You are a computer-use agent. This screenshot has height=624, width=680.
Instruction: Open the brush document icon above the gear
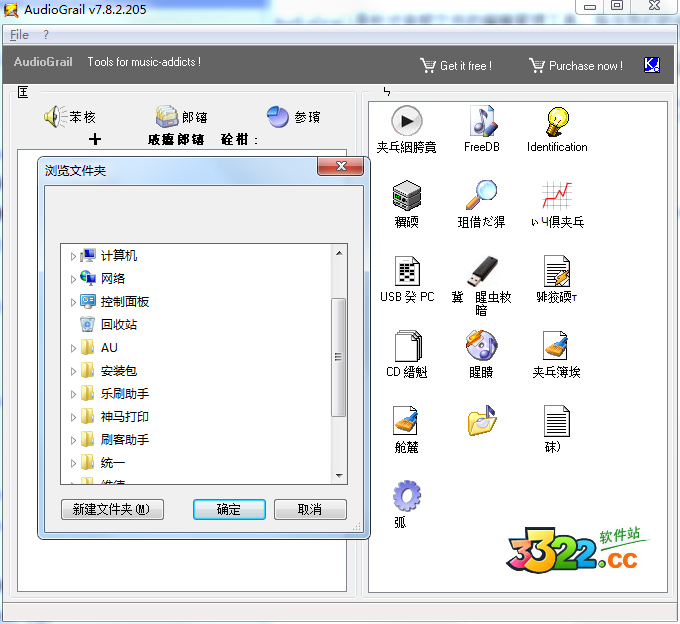click(x=405, y=420)
